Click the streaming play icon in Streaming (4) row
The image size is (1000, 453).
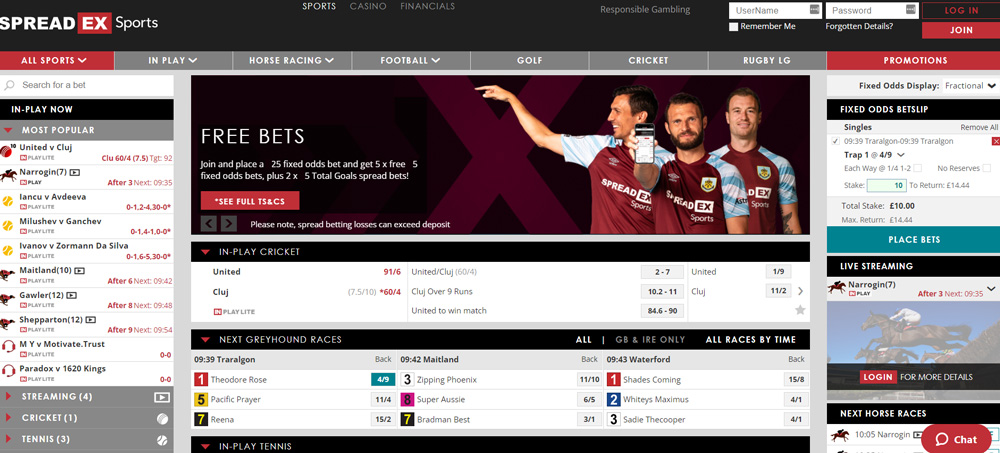click(162, 397)
